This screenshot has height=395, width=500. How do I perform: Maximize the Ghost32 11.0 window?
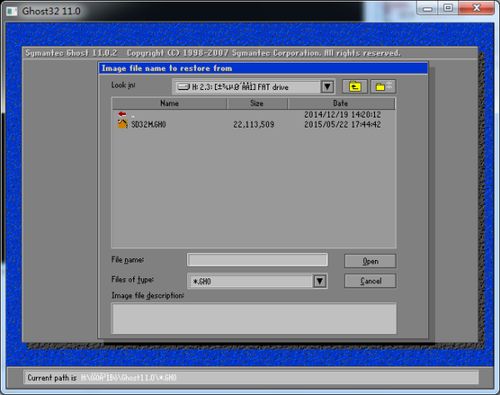tap(448, 8)
